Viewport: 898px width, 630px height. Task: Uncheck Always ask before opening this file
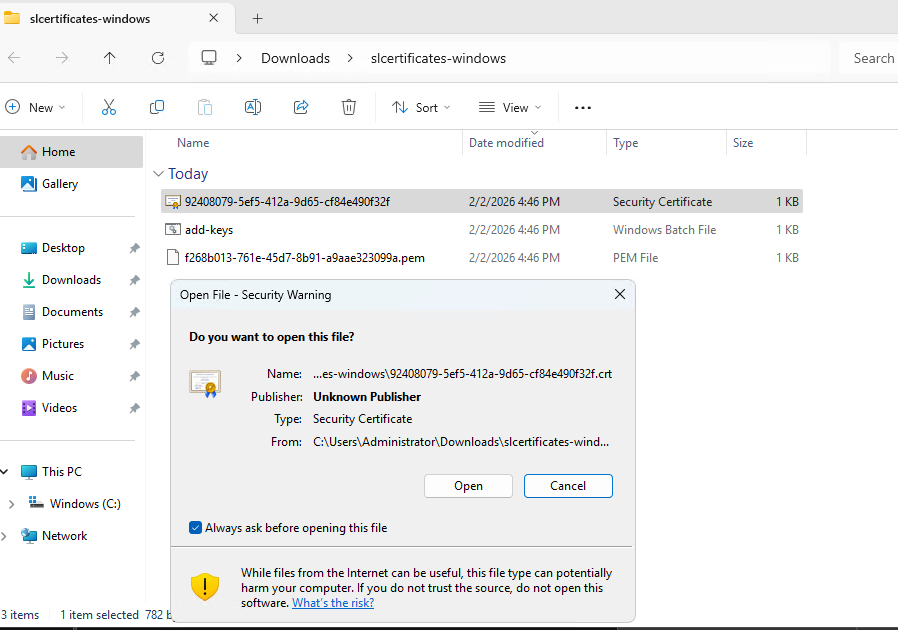point(195,527)
